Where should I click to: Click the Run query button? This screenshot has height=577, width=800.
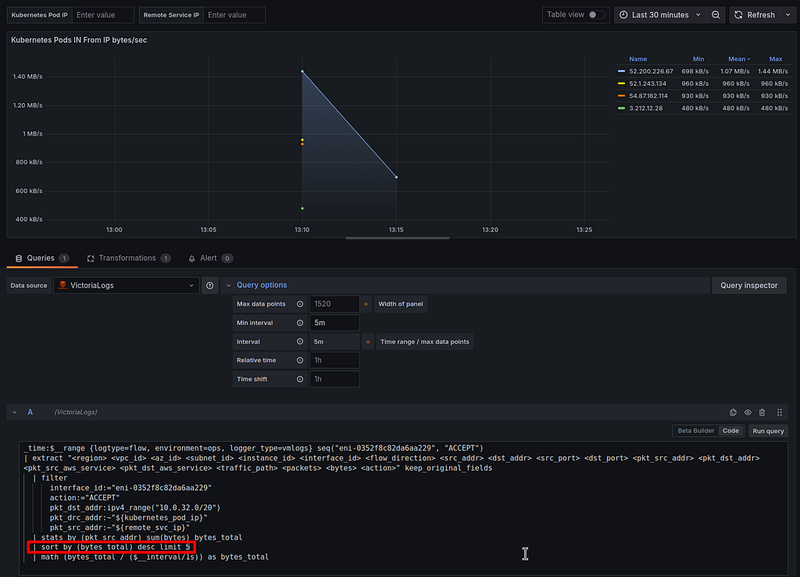[x=768, y=431]
